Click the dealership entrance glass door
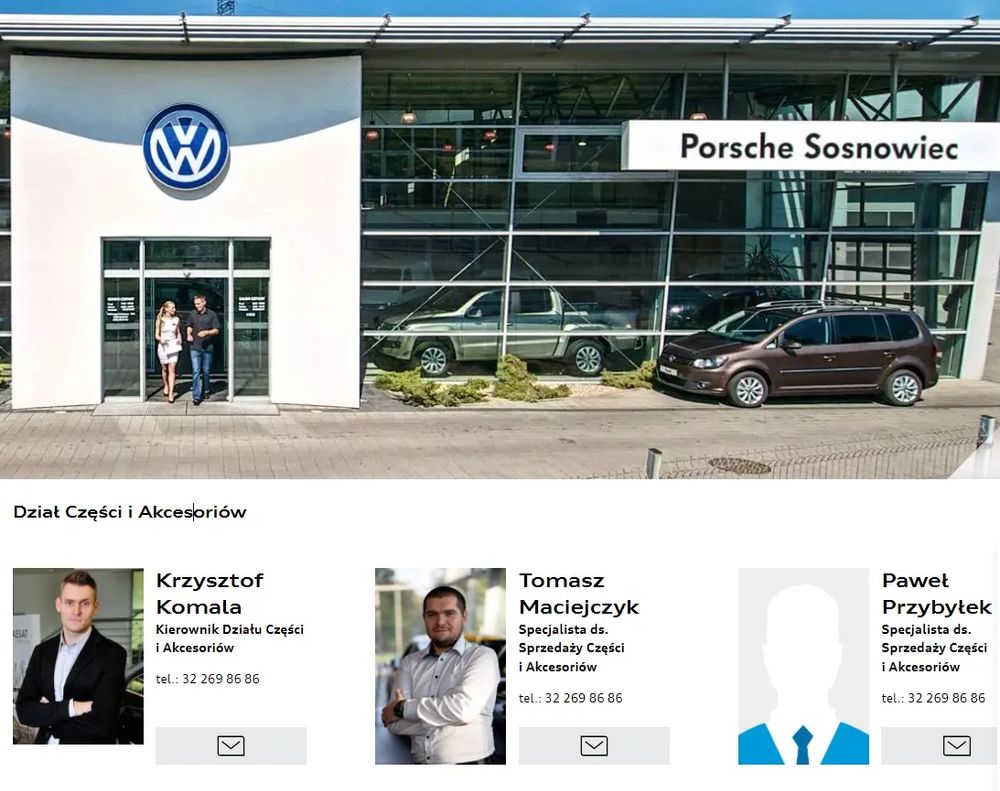This screenshot has width=1000, height=791. click(186, 320)
